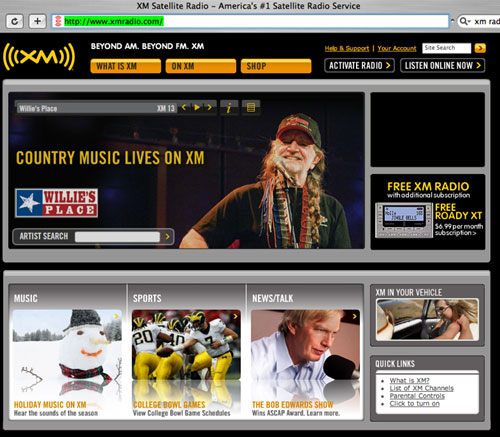Select the URL address field

[250, 21]
